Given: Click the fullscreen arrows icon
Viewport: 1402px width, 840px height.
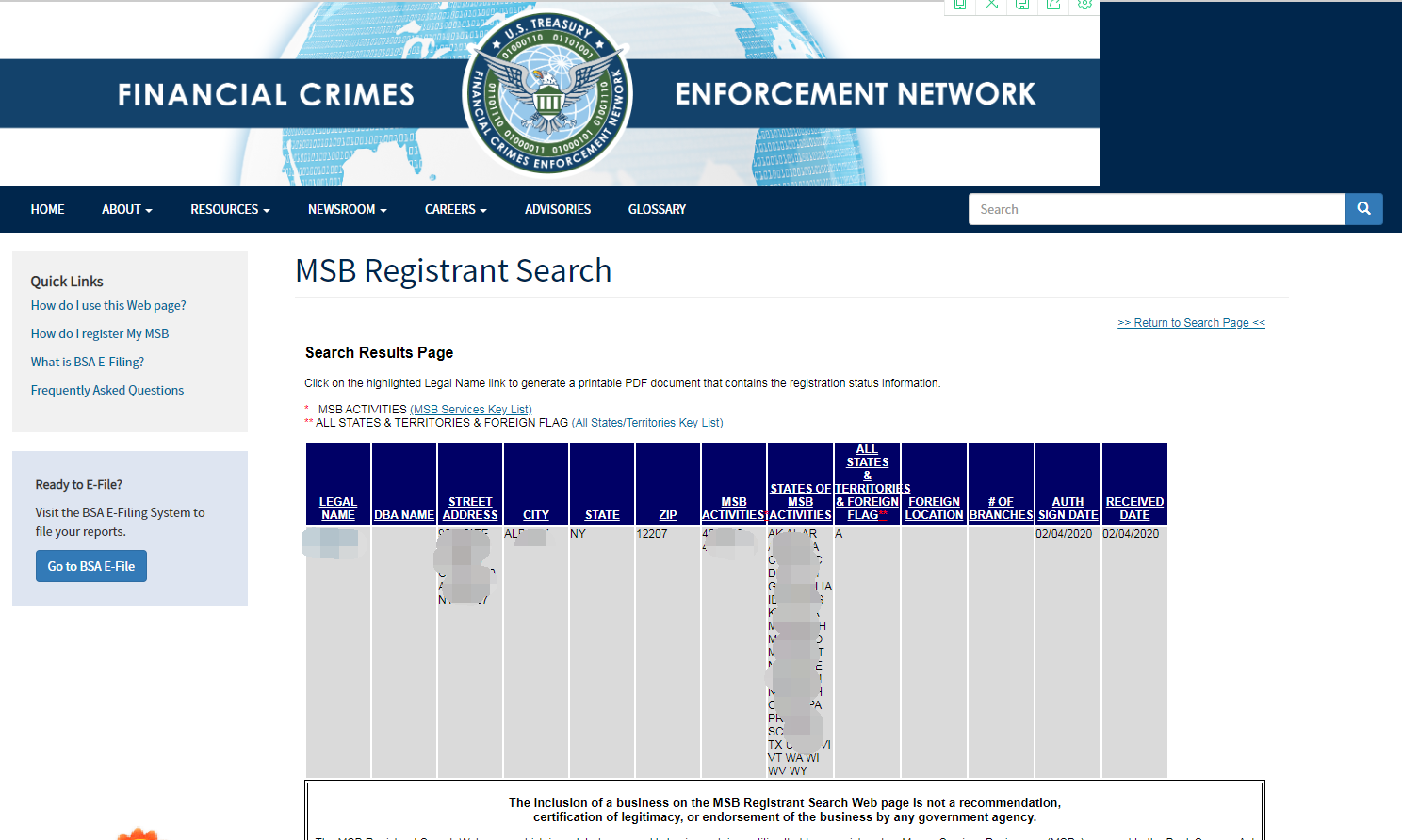Looking at the screenshot, I should 991,6.
